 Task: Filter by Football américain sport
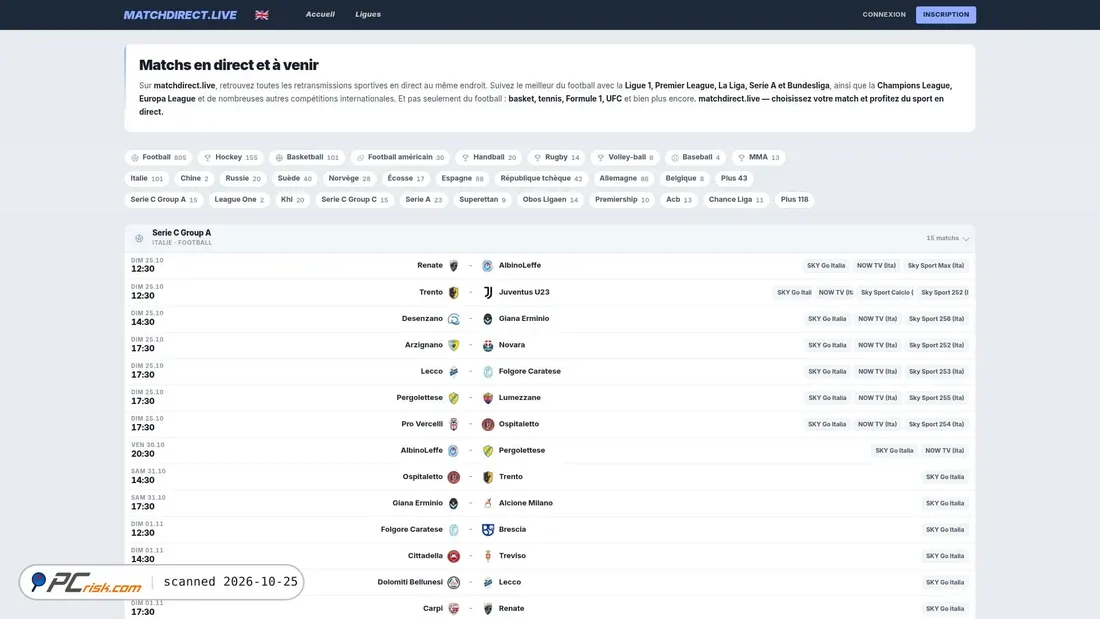click(x=401, y=157)
